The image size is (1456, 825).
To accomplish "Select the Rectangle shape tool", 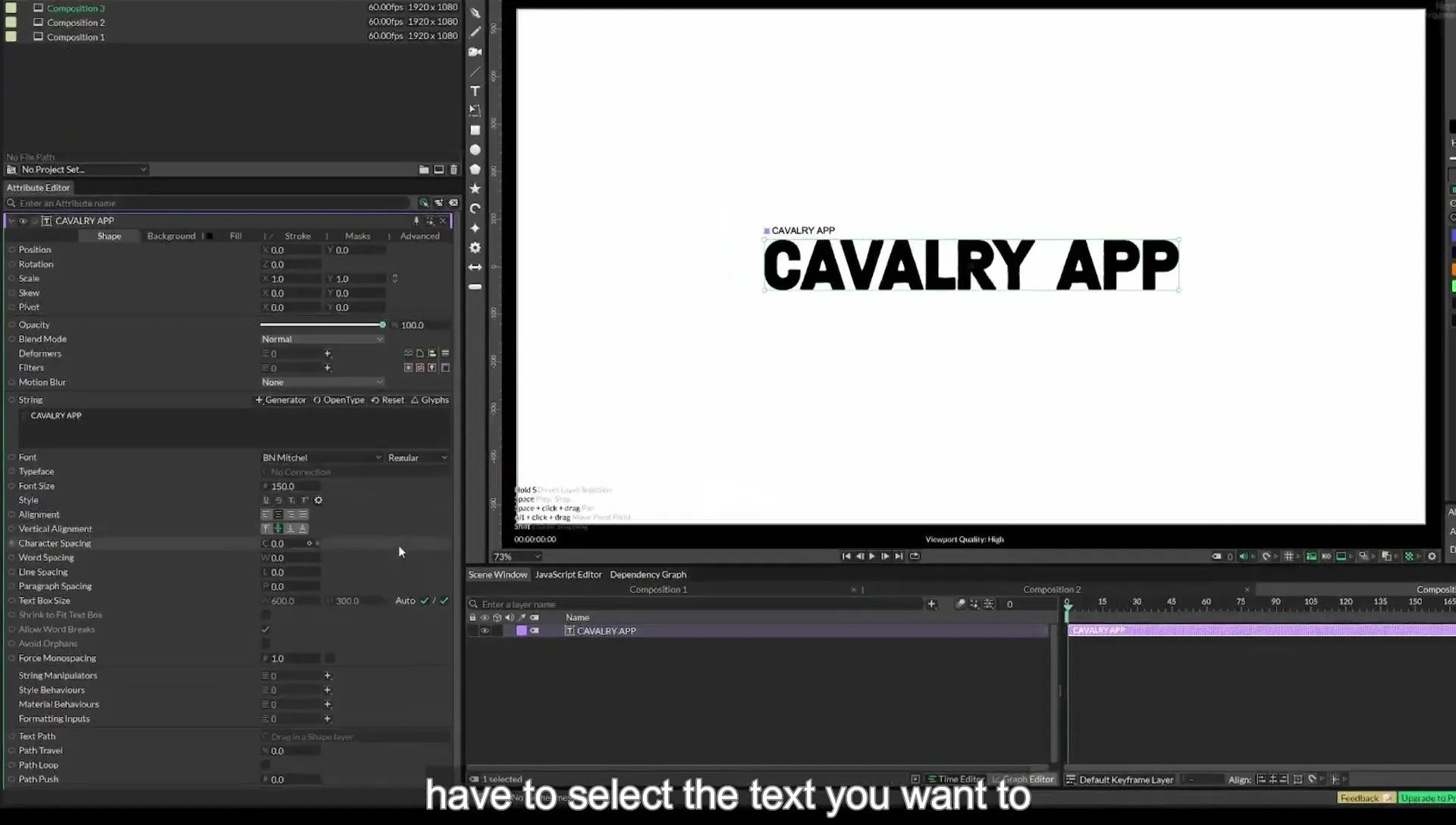I will coord(475,130).
